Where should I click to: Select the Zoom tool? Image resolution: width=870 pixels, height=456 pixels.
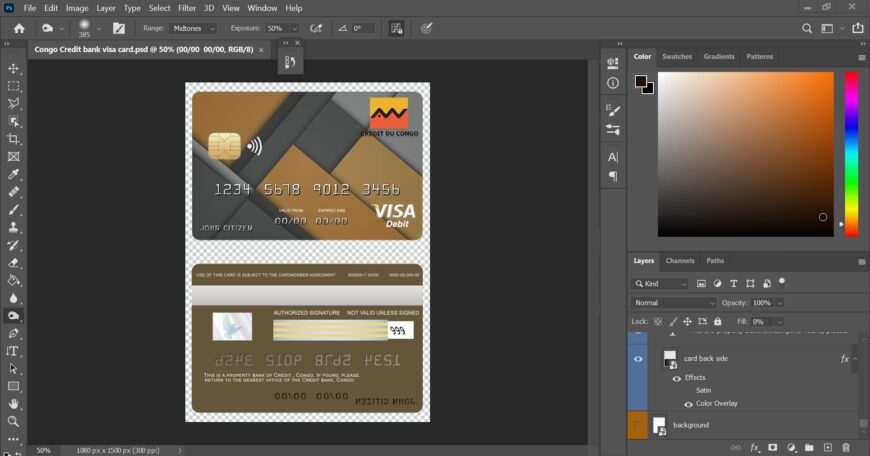click(13, 422)
